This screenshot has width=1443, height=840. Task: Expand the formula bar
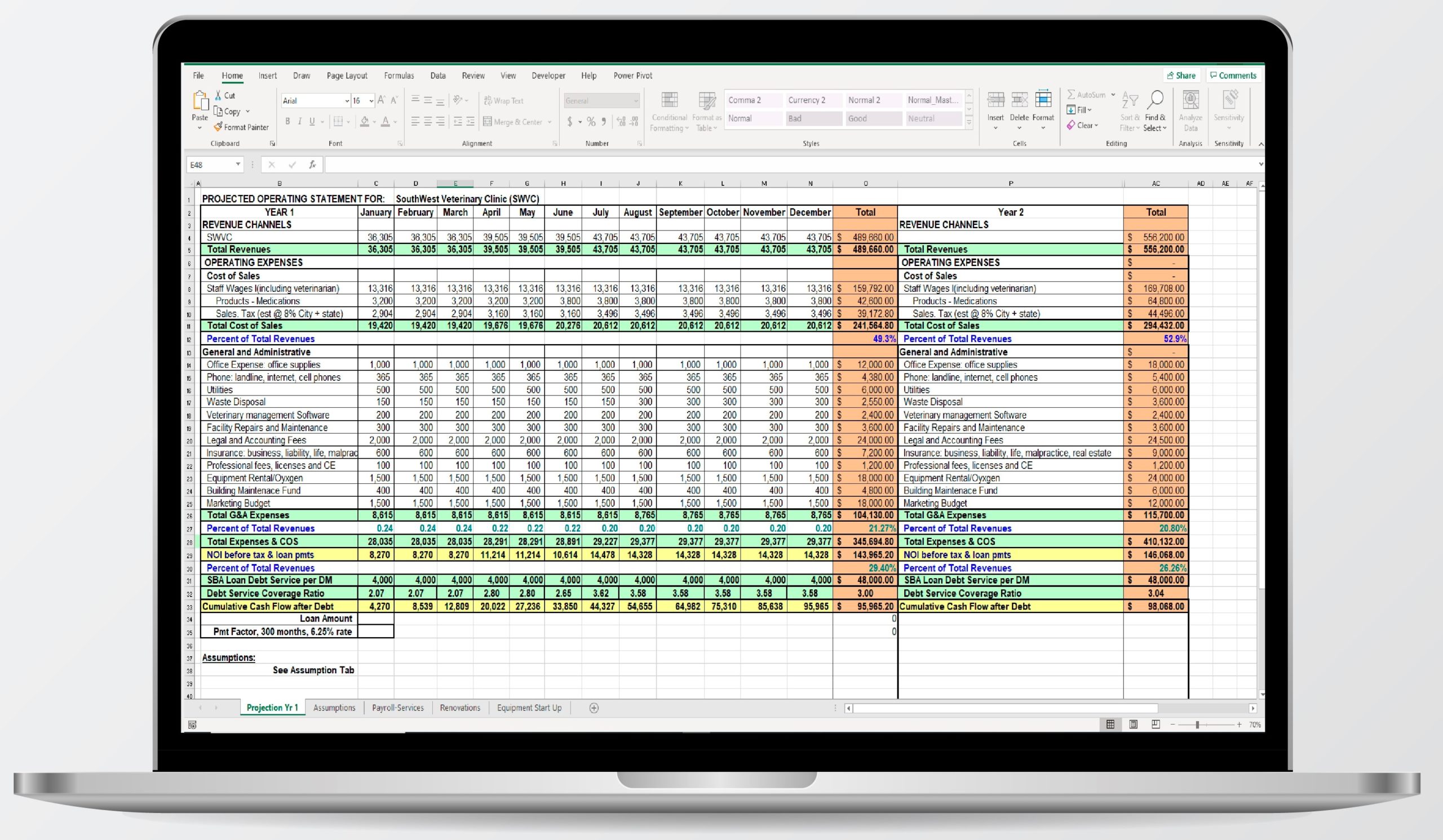pos(1260,165)
